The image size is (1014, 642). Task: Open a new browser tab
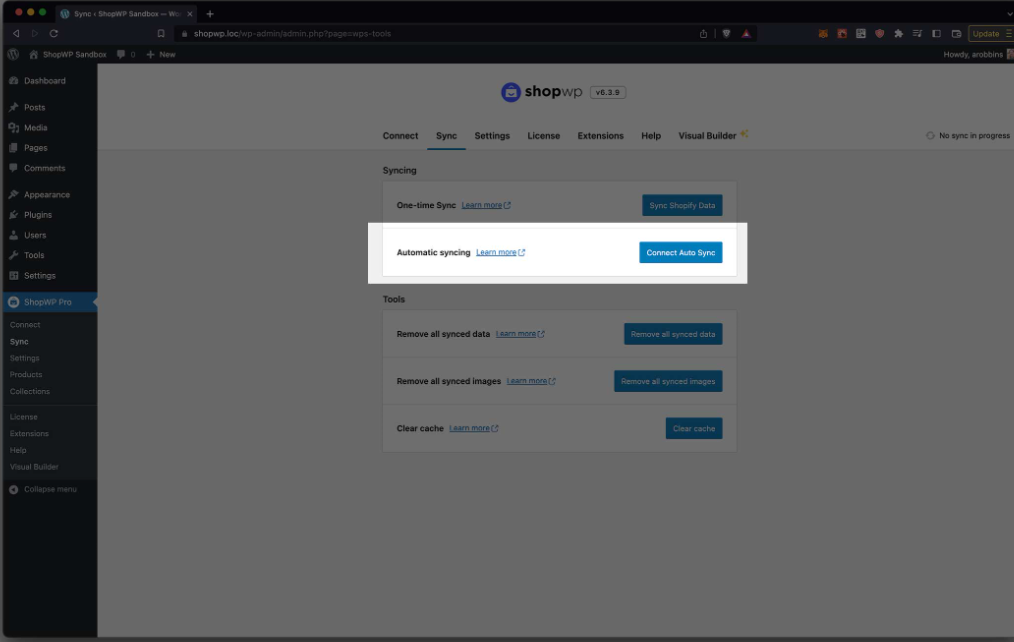(x=210, y=14)
